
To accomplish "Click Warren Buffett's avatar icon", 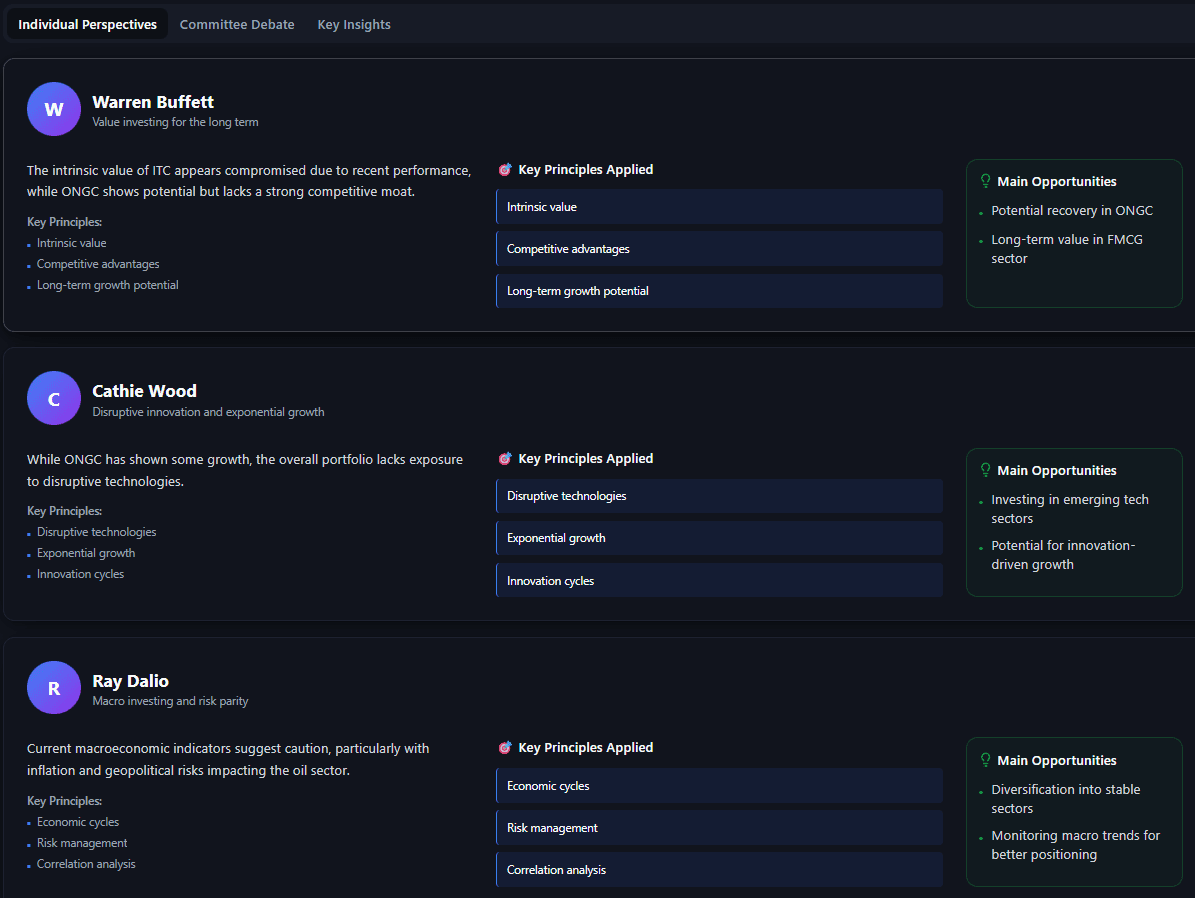I will [x=53, y=109].
